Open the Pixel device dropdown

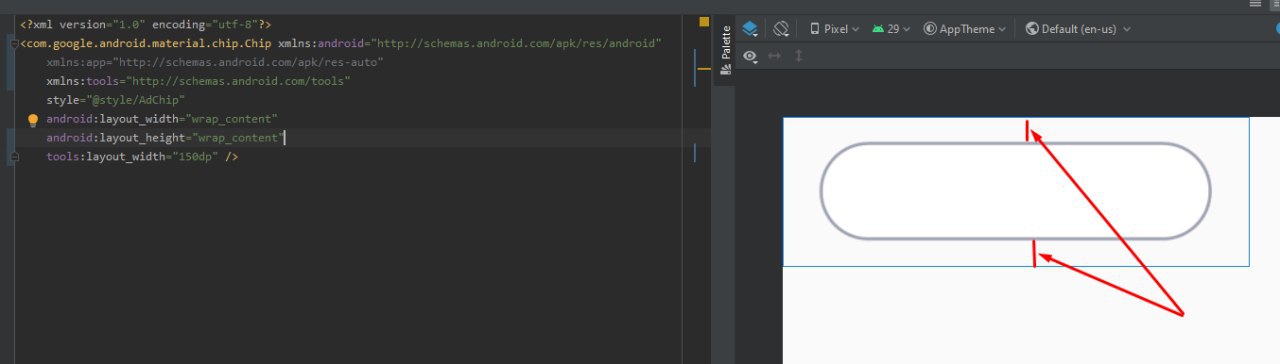click(x=834, y=29)
